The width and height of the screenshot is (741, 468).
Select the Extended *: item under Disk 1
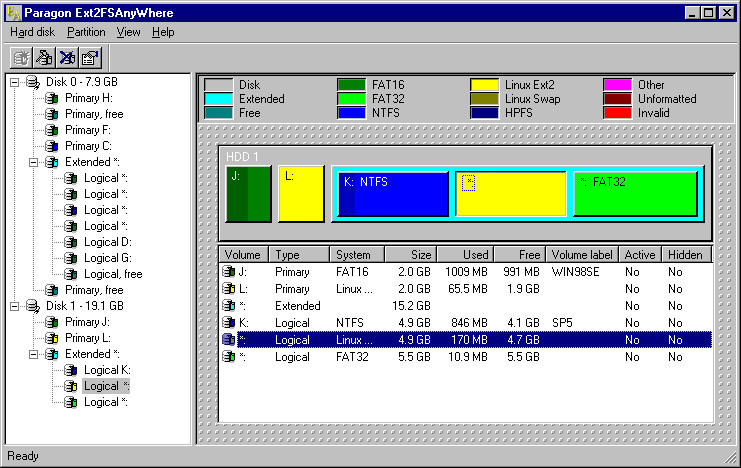click(x=92, y=354)
